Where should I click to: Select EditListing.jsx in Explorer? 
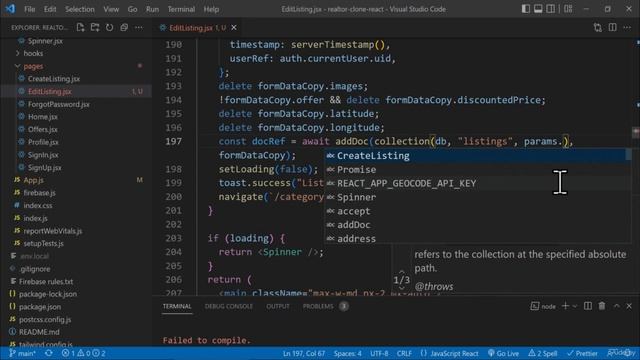click(x=49, y=91)
